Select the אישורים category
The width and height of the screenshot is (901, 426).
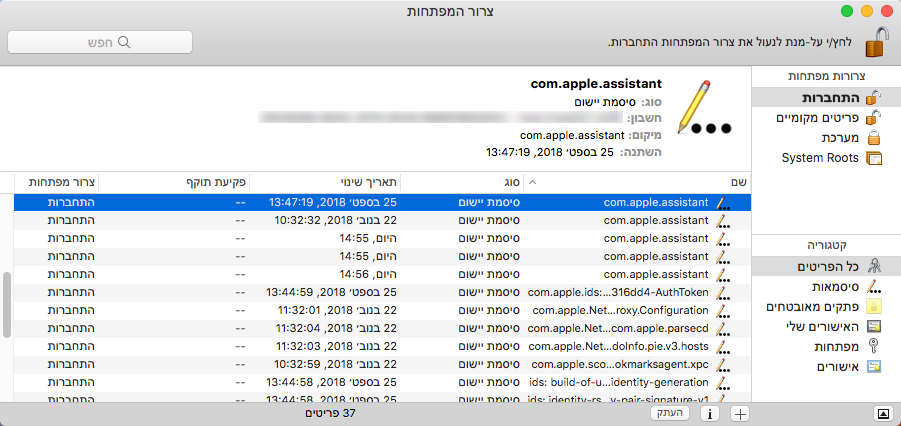830,367
